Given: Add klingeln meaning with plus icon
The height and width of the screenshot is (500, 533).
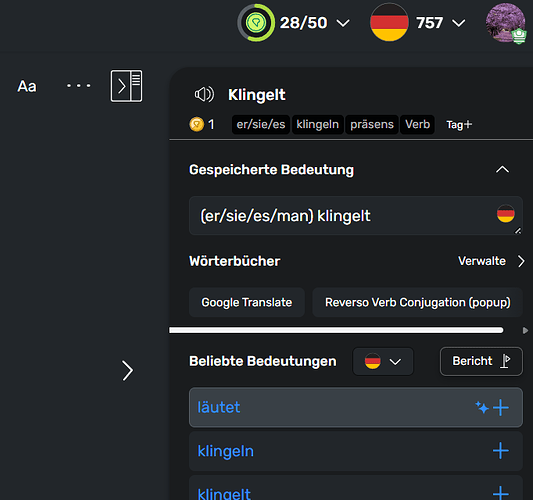Looking at the screenshot, I should coord(501,451).
